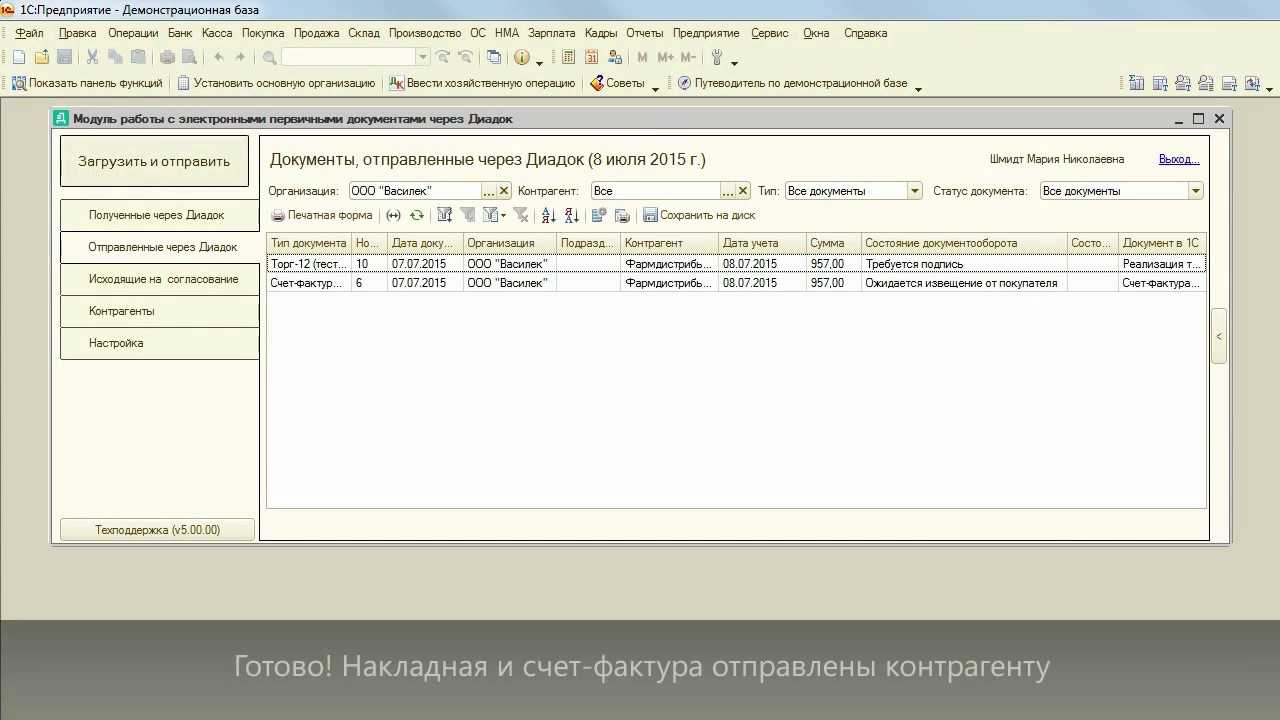Click the wrench service tools icon
This screenshot has height=720, width=1280.
(717, 57)
